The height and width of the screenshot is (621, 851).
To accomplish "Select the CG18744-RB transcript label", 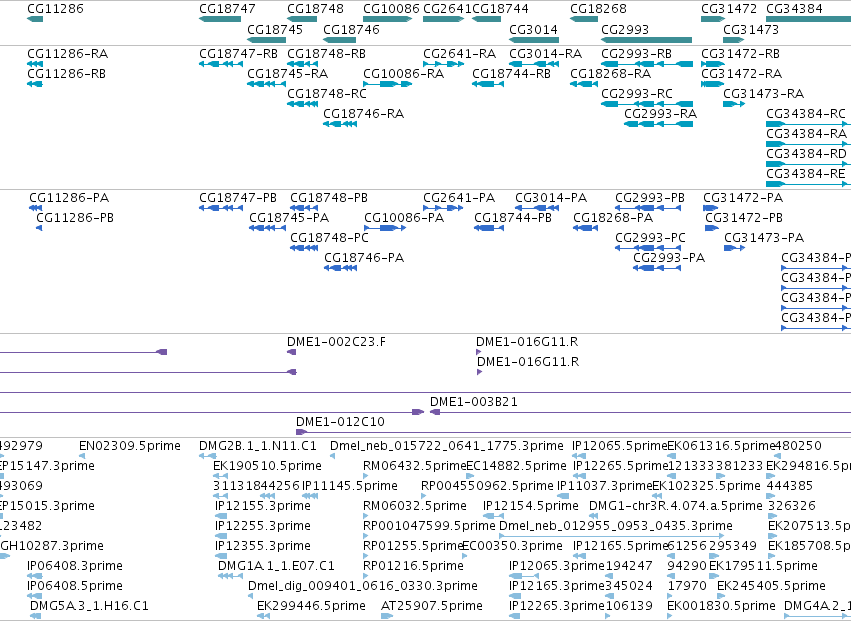I will pyautogui.click(x=512, y=73).
